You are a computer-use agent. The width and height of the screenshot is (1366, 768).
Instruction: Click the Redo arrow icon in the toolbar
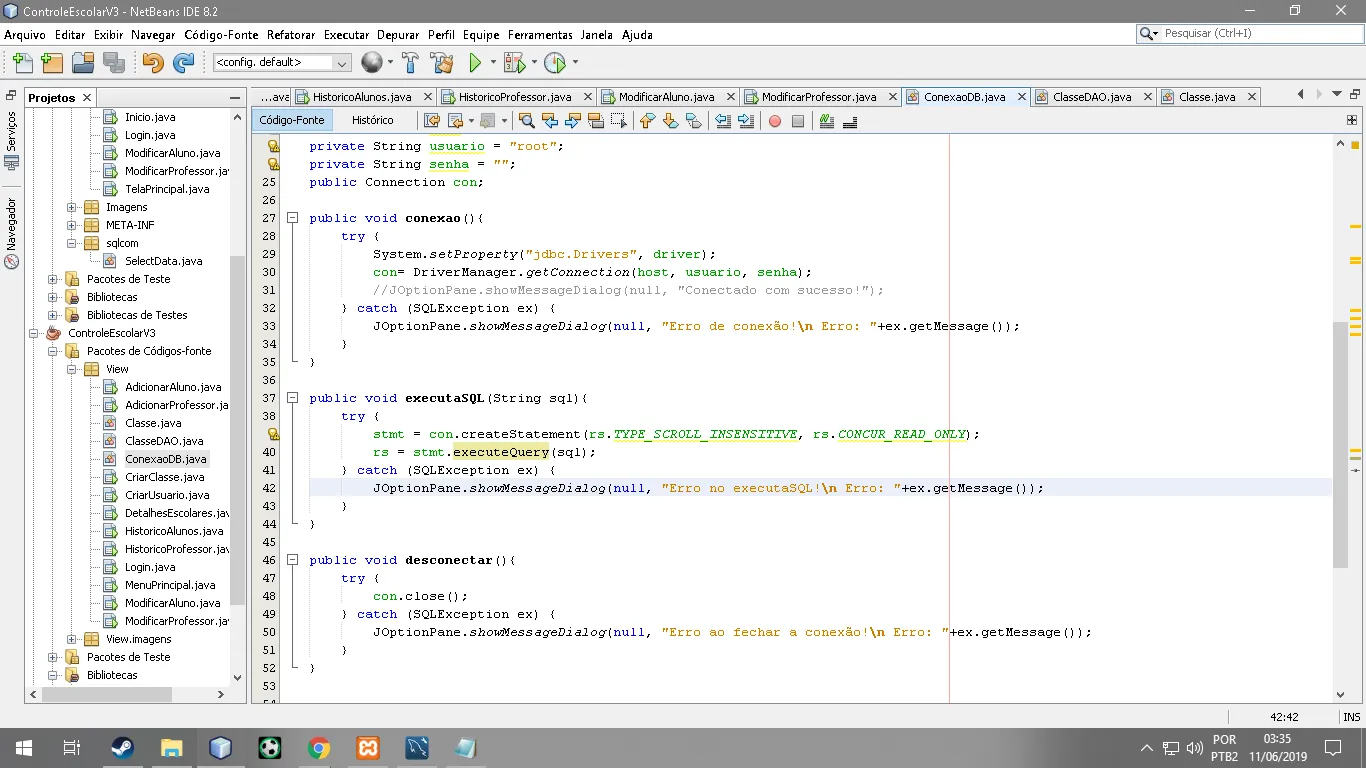(183, 63)
